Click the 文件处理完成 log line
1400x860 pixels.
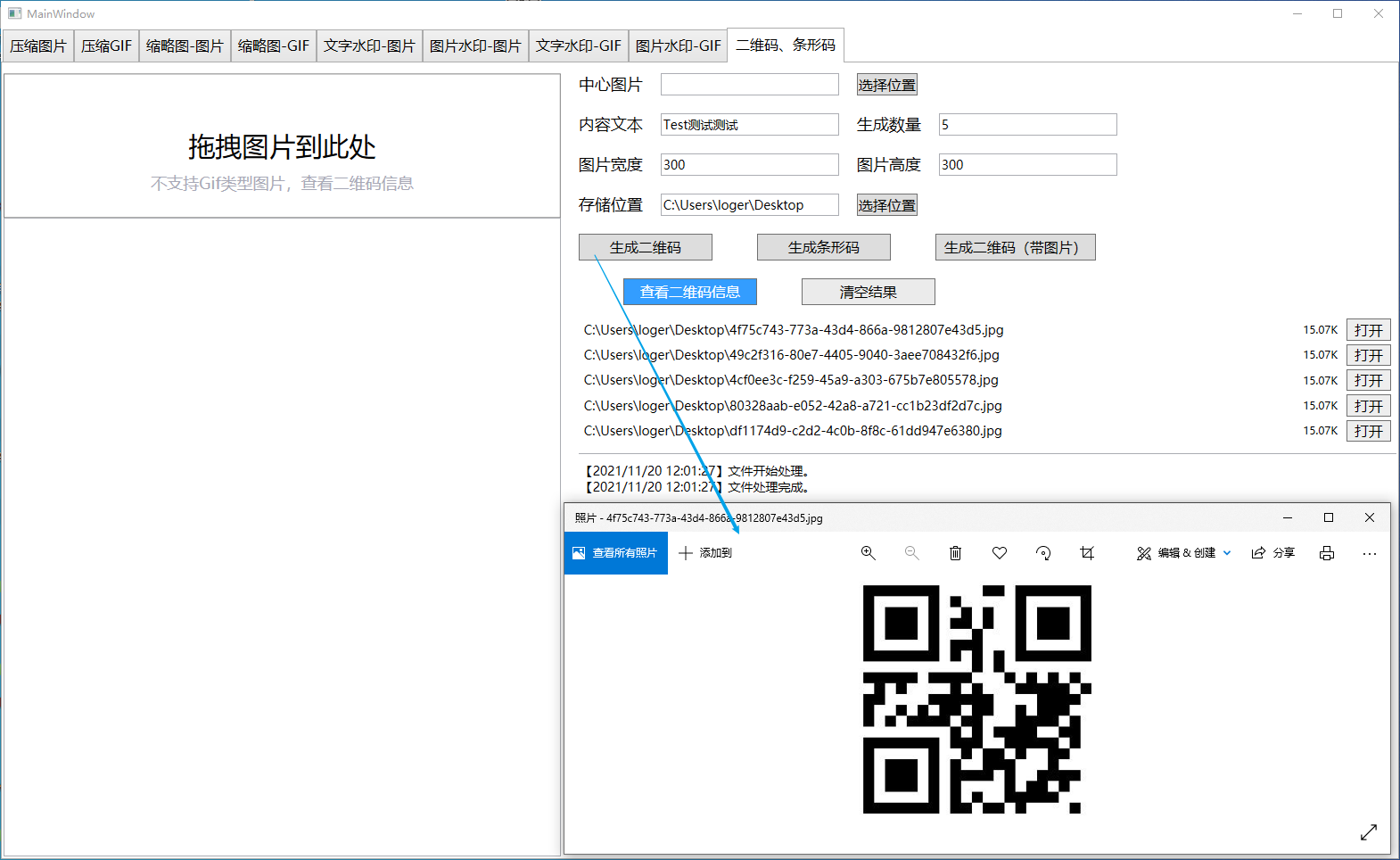(x=696, y=487)
